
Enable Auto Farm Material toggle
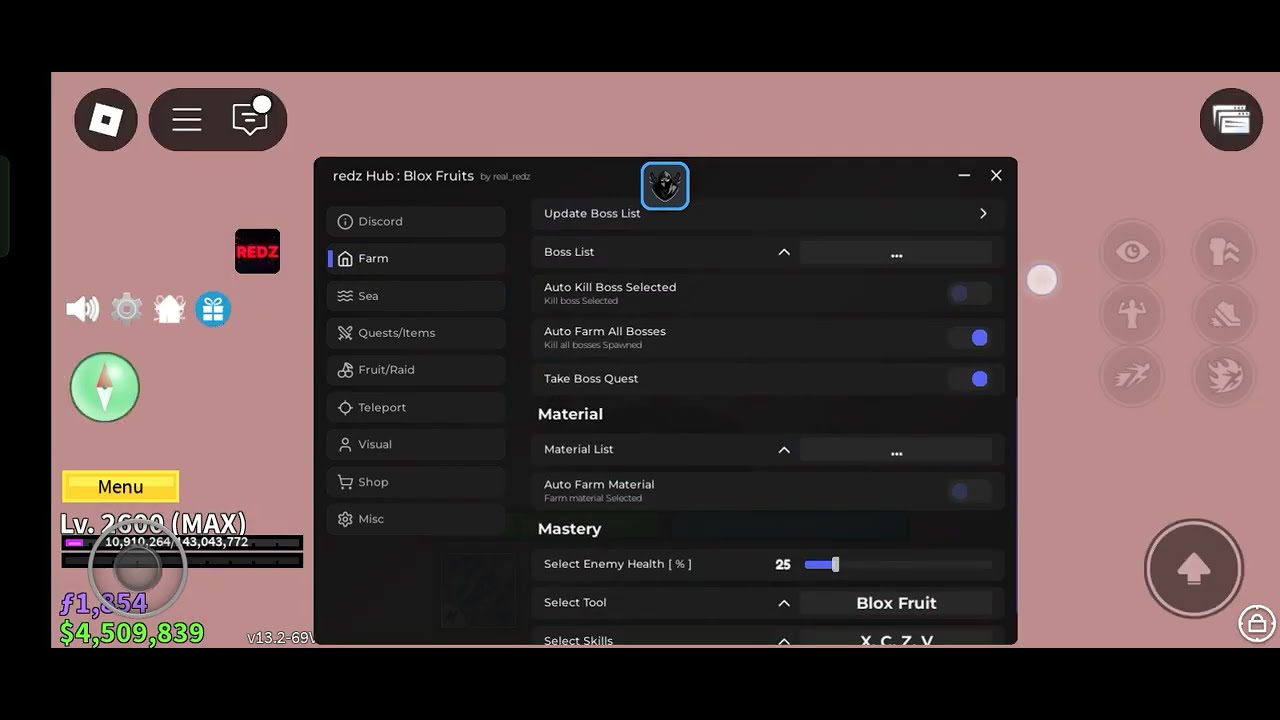[969, 491]
